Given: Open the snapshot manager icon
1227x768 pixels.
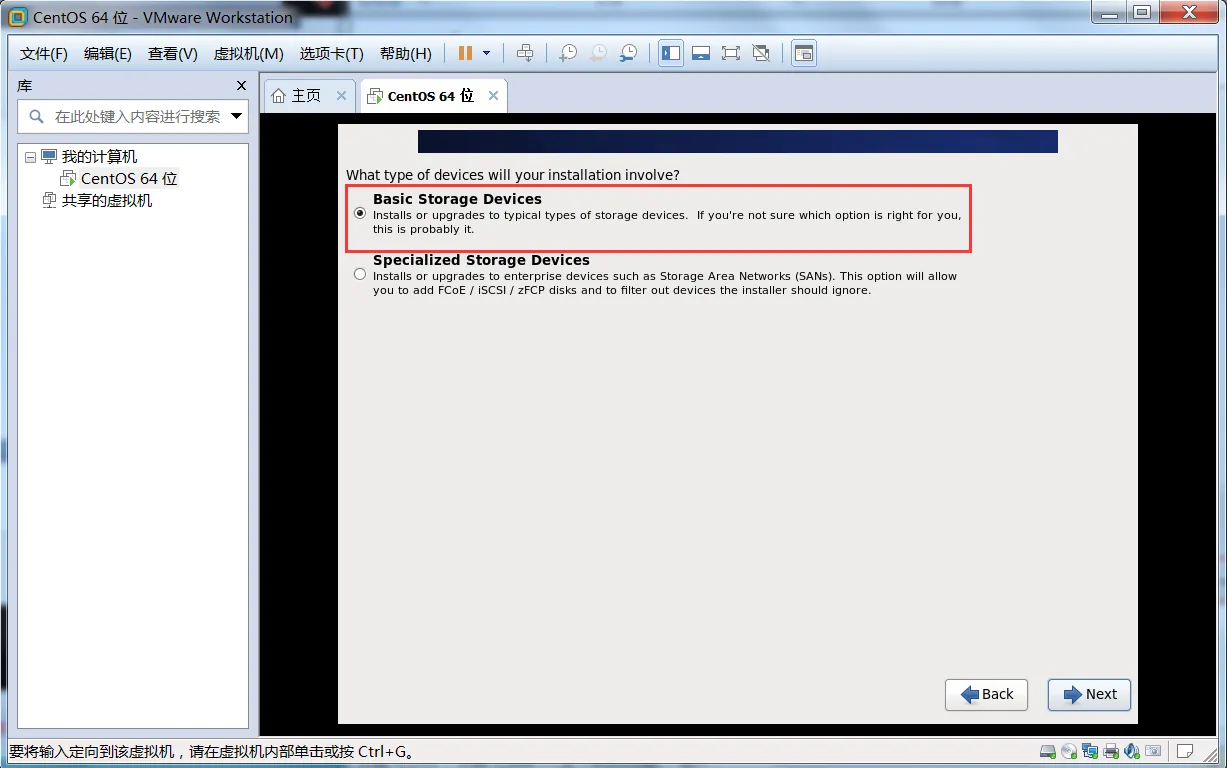Looking at the screenshot, I should click(x=628, y=53).
